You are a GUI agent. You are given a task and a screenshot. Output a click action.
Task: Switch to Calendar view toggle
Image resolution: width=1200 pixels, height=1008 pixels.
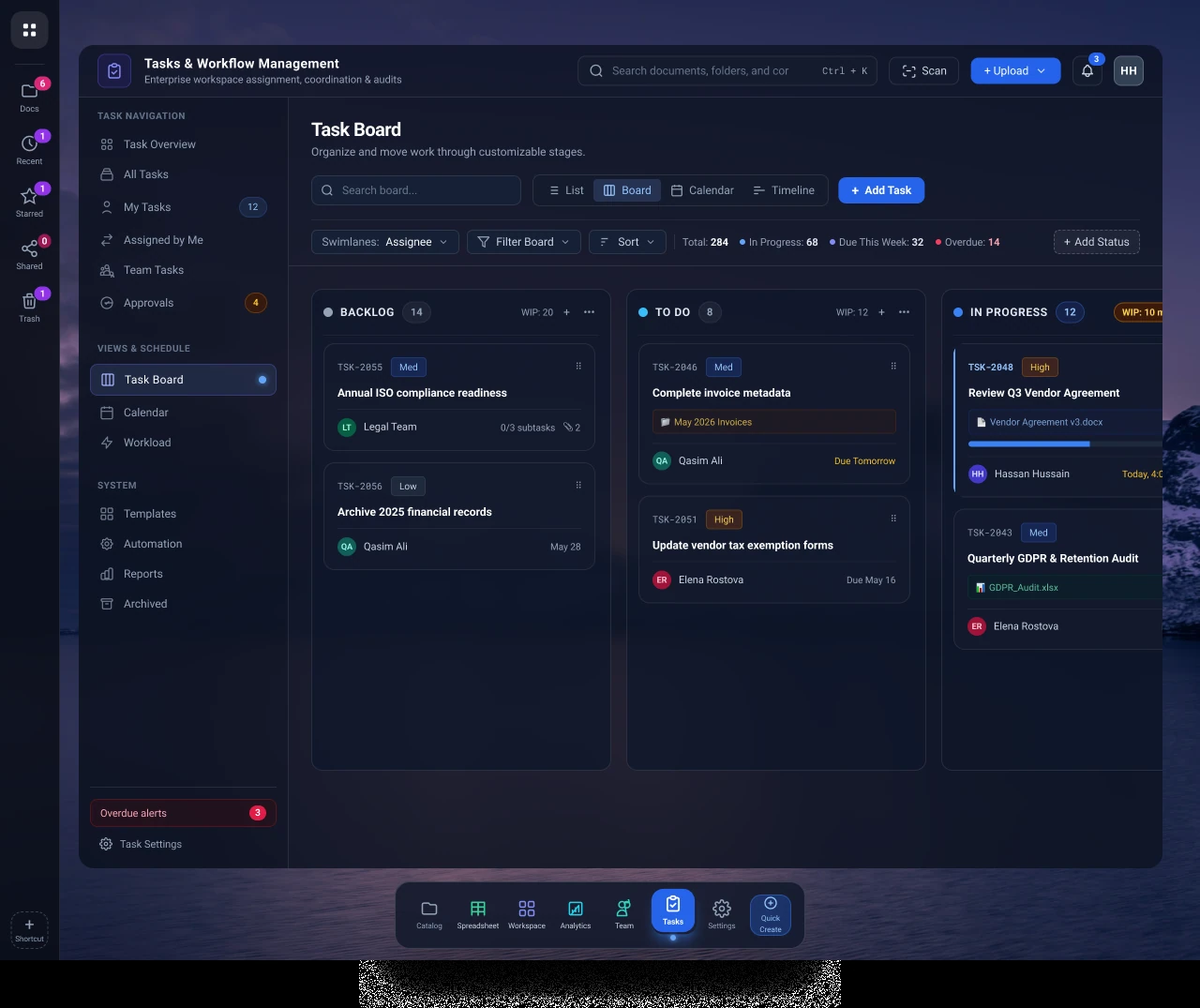[702, 190]
